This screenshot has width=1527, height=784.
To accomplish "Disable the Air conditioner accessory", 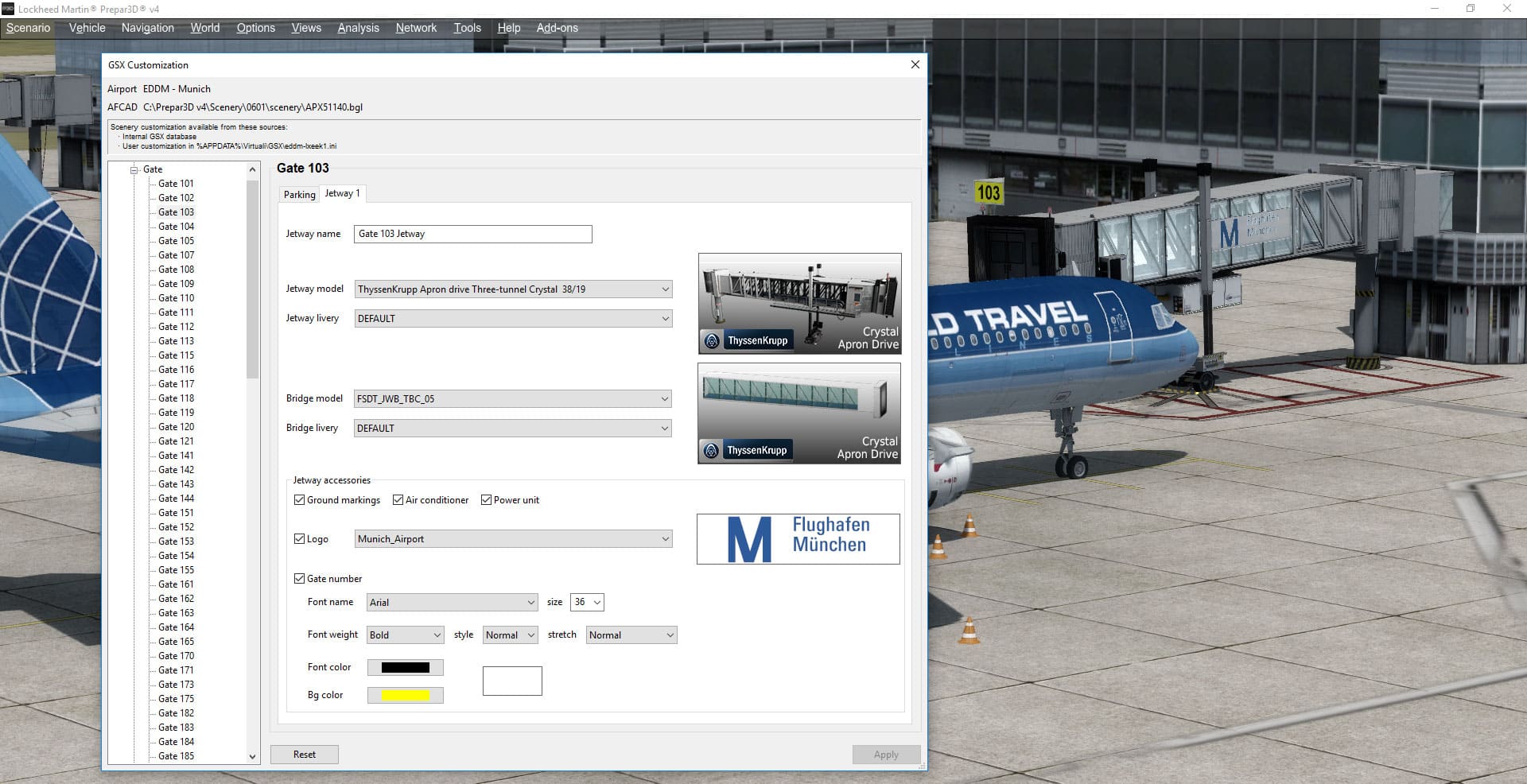I will 398,500.
